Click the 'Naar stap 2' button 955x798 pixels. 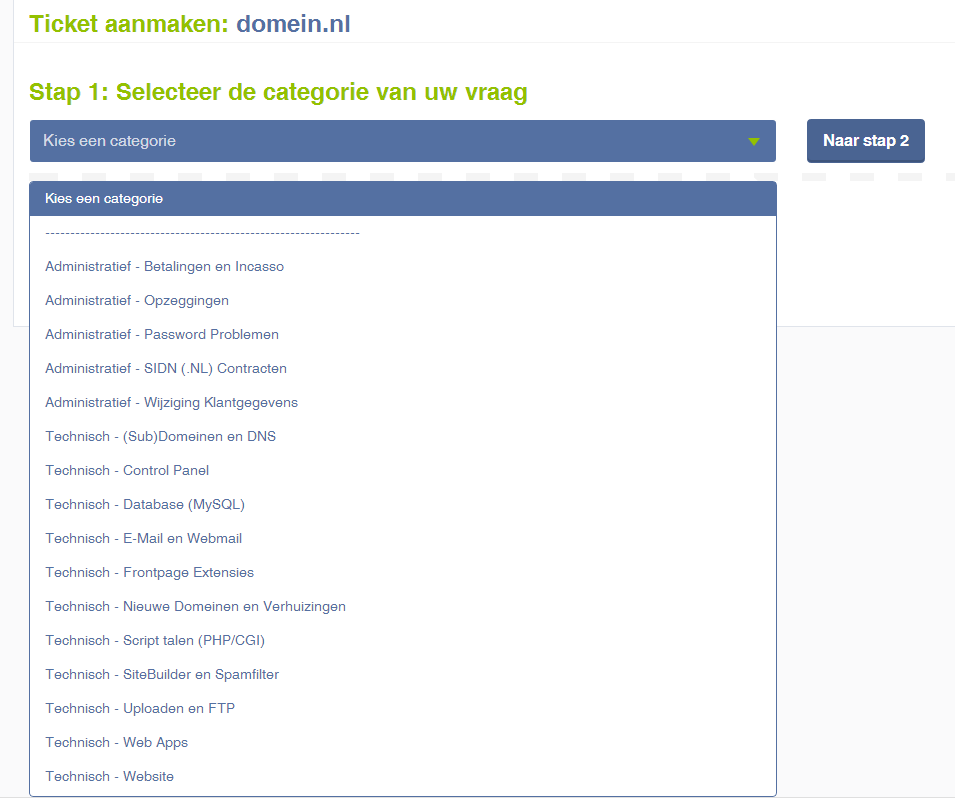click(x=865, y=141)
